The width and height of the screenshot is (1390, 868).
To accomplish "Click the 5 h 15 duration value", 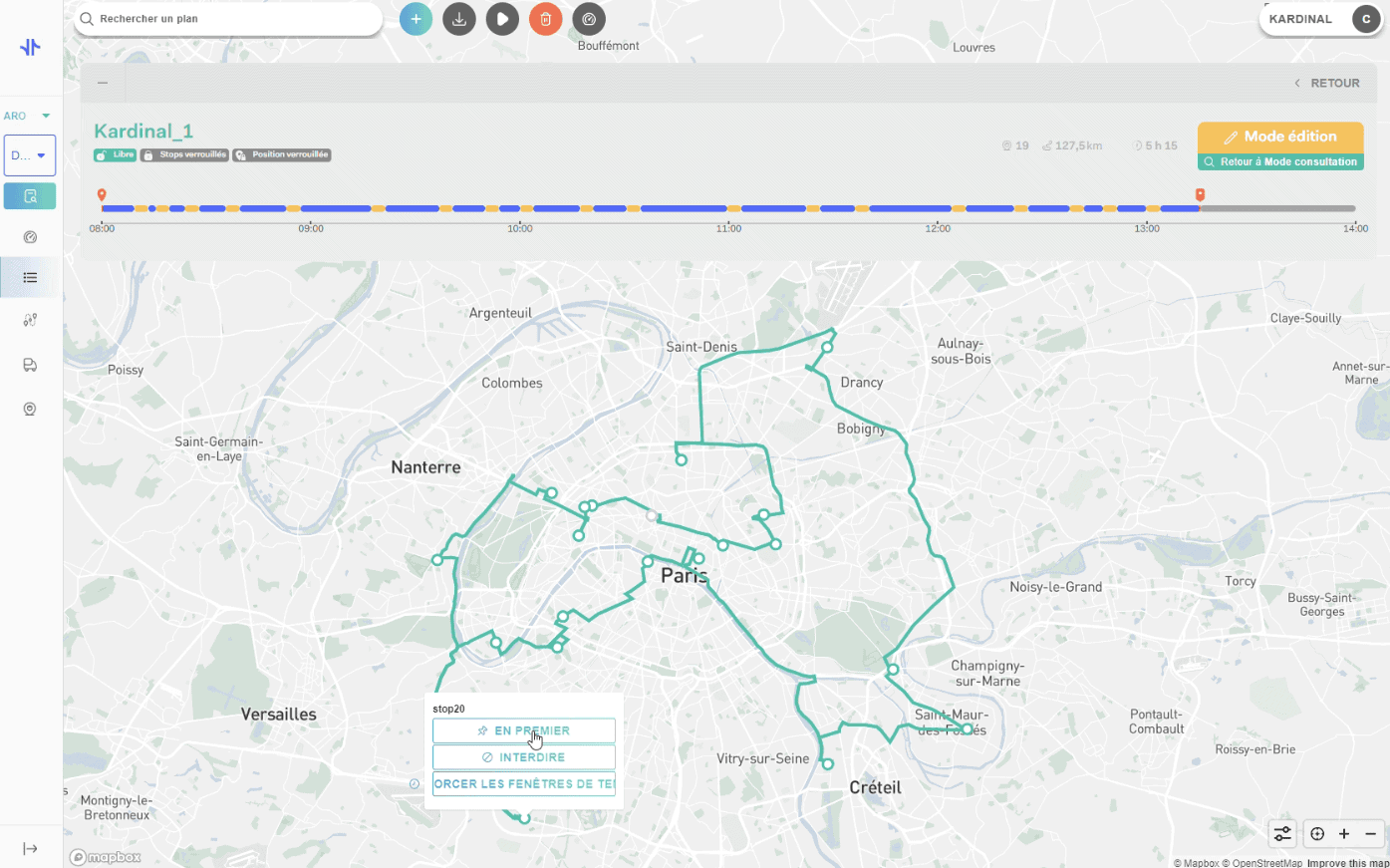I will point(1156,145).
